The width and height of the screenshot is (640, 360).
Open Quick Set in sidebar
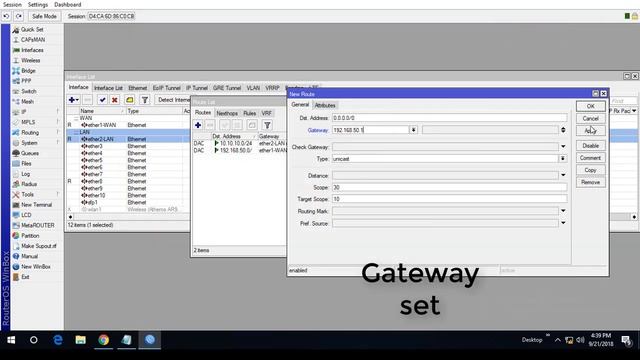[x=32, y=30]
